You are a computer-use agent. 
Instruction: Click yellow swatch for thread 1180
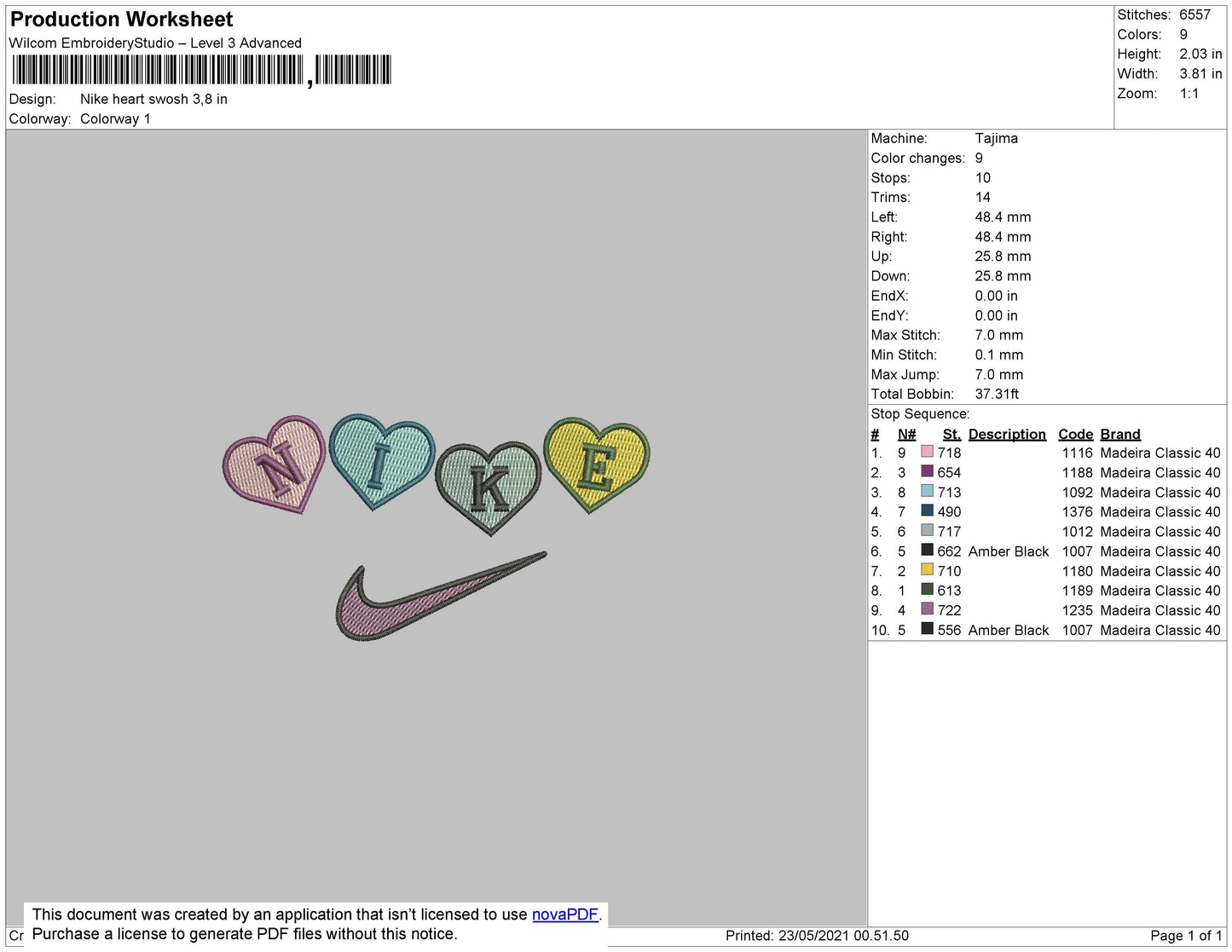point(927,569)
